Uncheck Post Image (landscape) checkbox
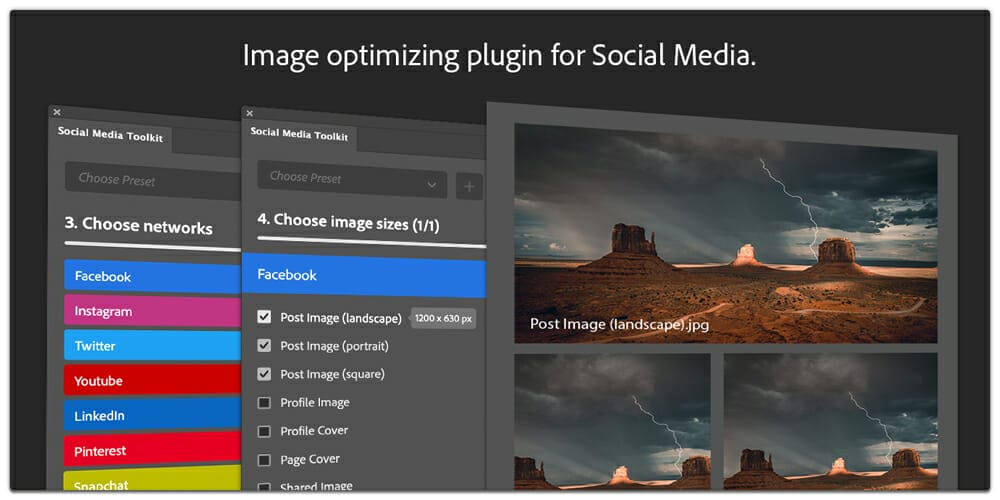Screen dimensions: 1000x500 click(x=264, y=317)
